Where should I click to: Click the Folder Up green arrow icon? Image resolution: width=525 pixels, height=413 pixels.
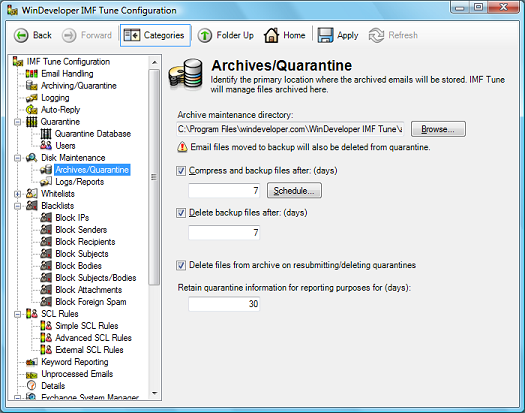click(x=205, y=35)
